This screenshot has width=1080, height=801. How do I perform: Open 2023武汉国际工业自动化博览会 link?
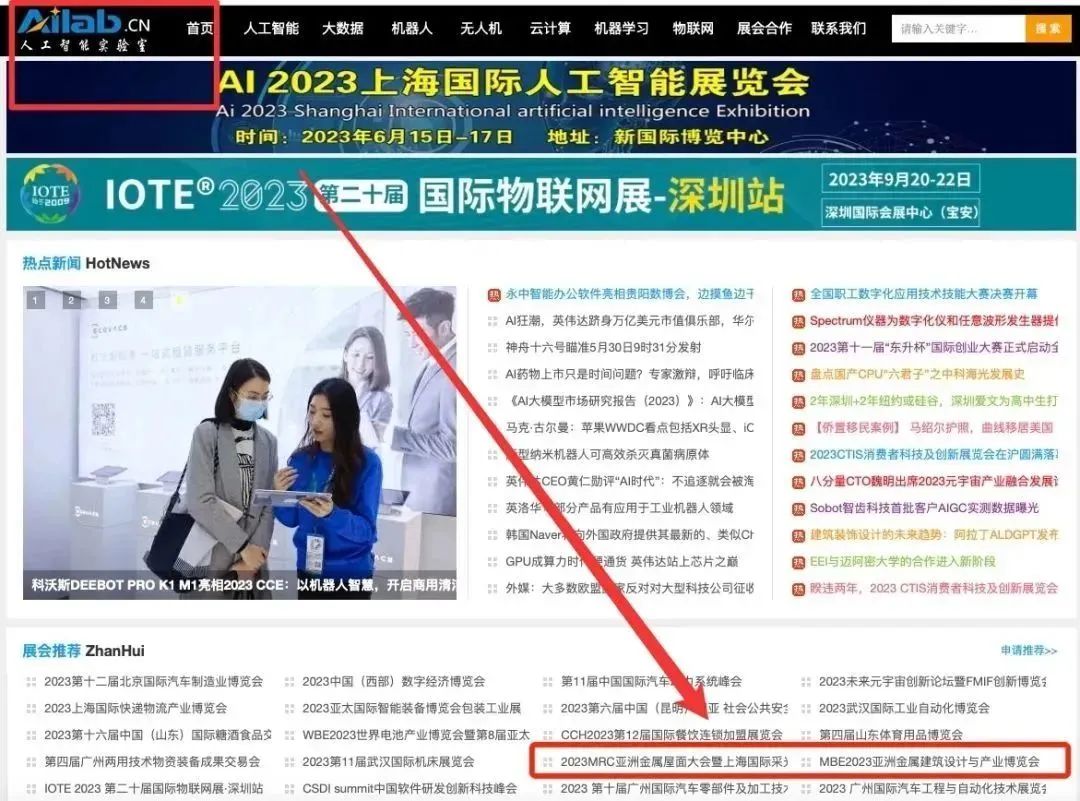[904, 708]
